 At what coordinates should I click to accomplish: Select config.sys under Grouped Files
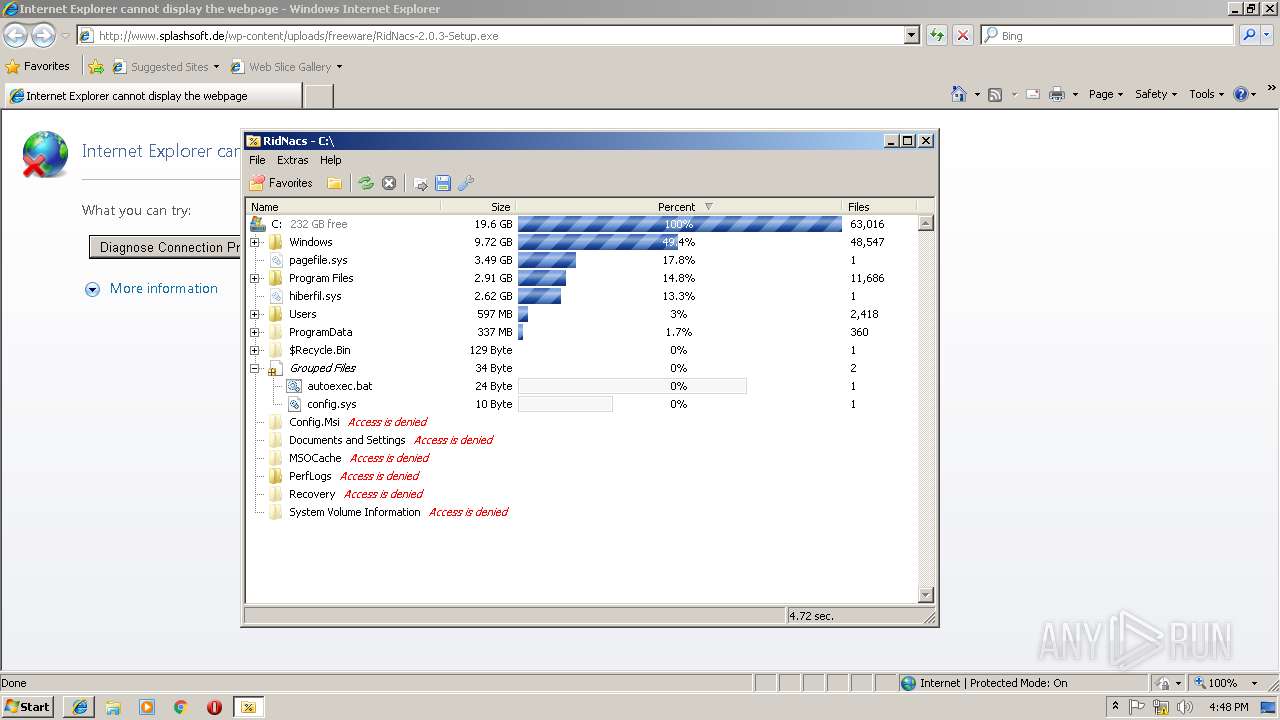[581, 404]
